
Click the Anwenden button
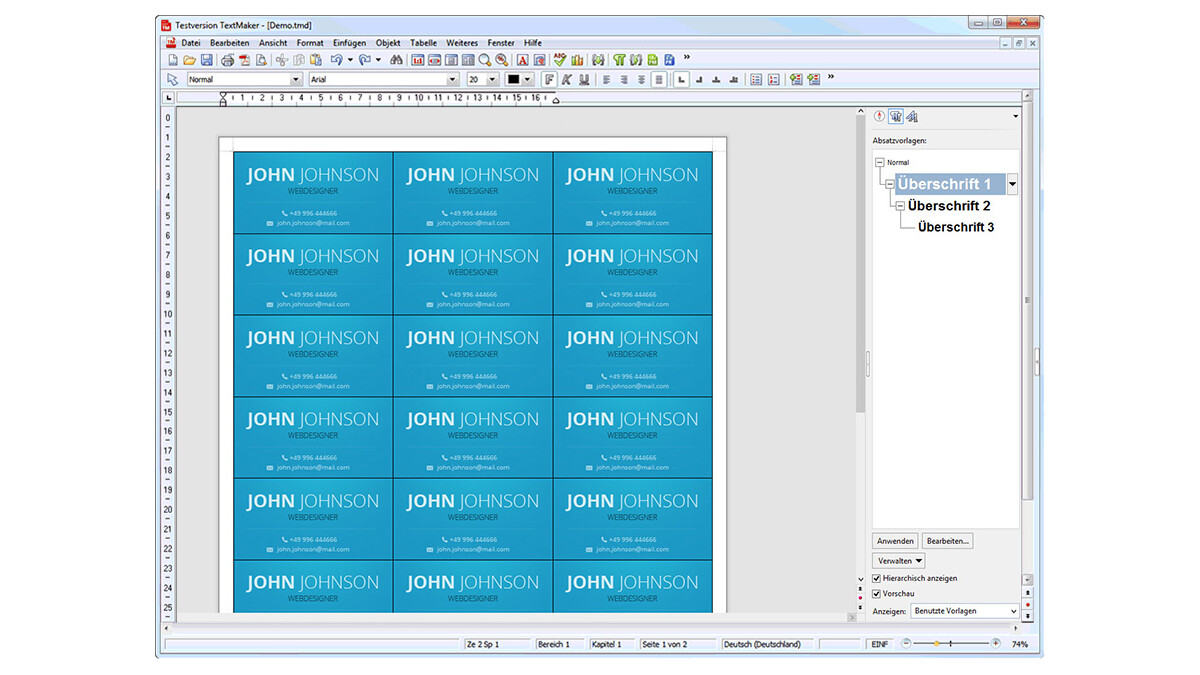tap(896, 541)
